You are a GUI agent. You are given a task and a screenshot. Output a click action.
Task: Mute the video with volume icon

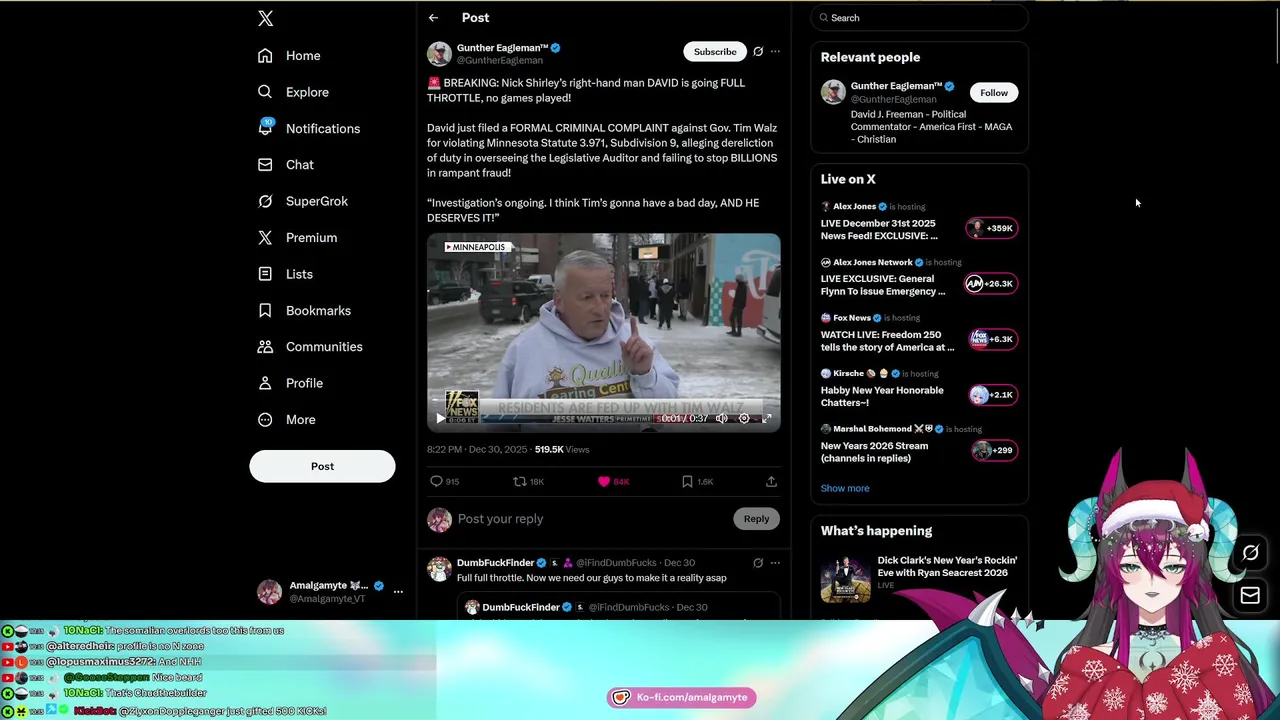pos(722,419)
